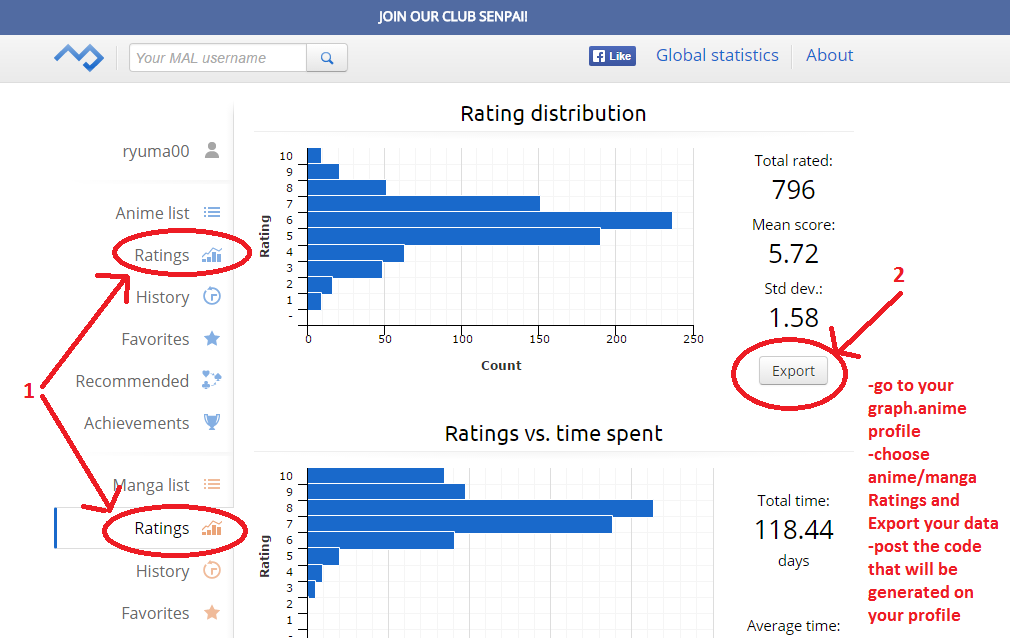Image resolution: width=1010 pixels, height=638 pixels.
Task: Click the orange manga Favorites star icon
Action: coord(211,613)
